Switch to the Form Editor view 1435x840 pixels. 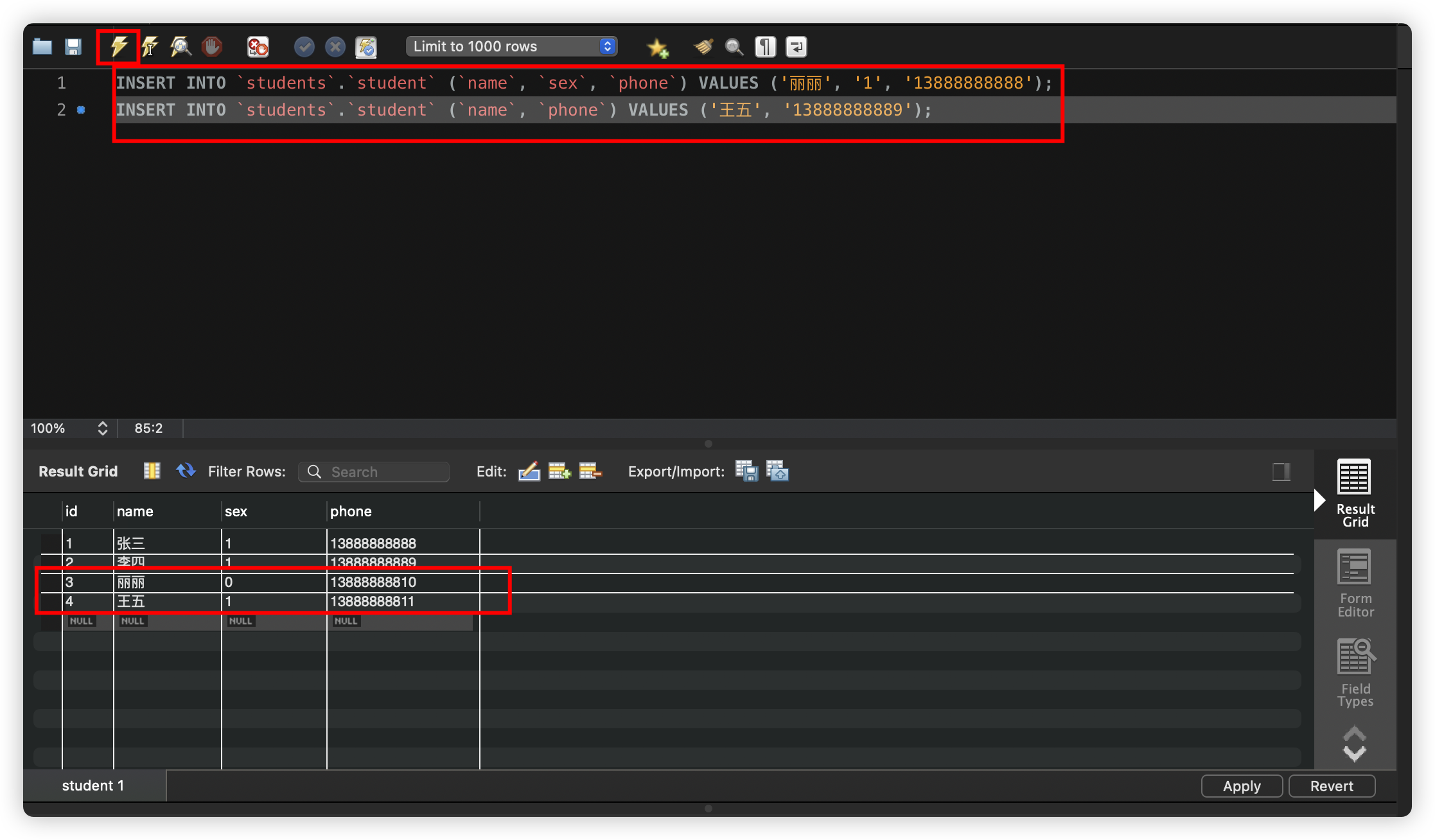(x=1355, y=583)
